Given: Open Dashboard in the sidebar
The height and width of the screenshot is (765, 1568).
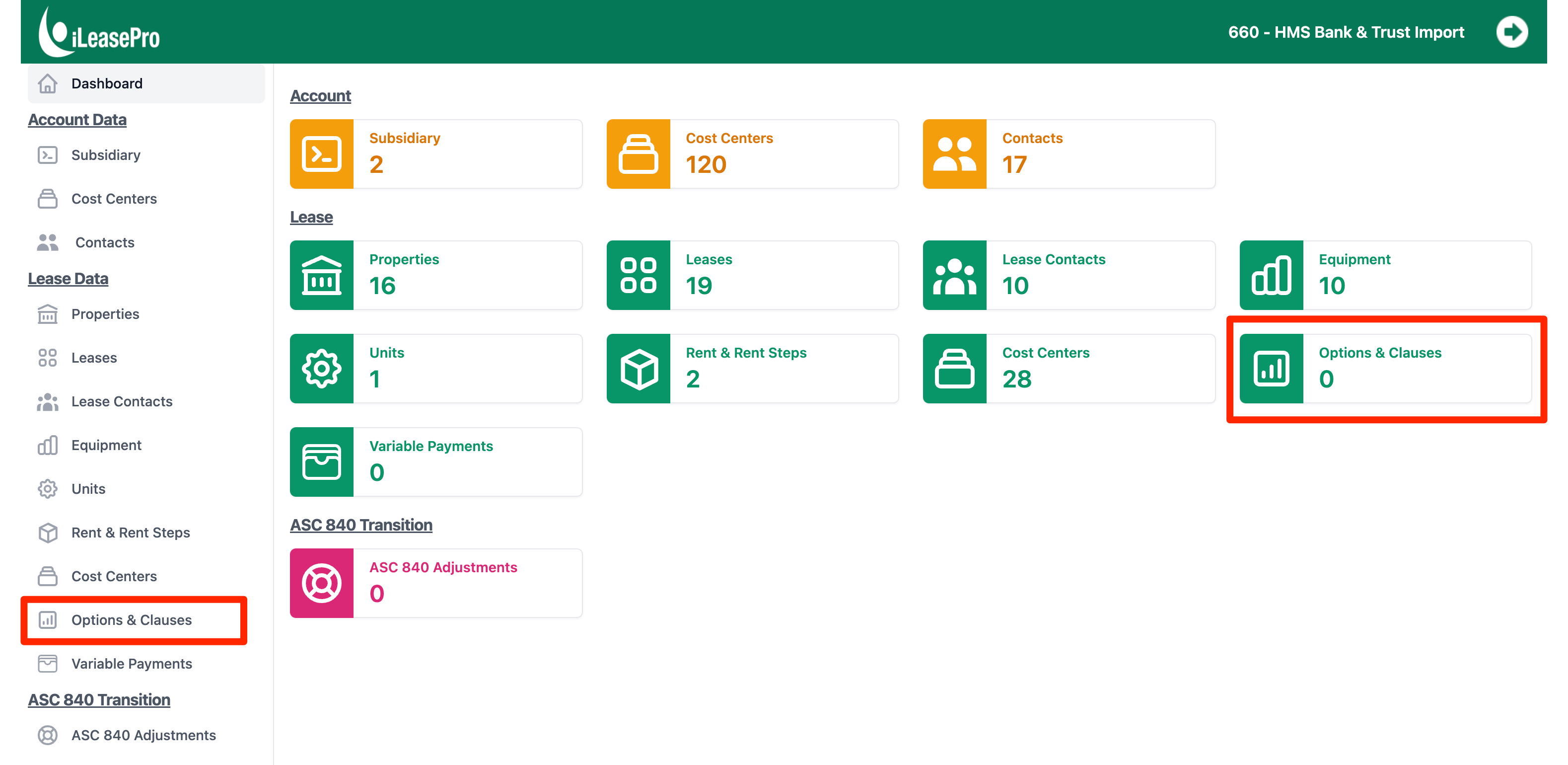Looking at the screenshot, I should [x=107, y=83].
